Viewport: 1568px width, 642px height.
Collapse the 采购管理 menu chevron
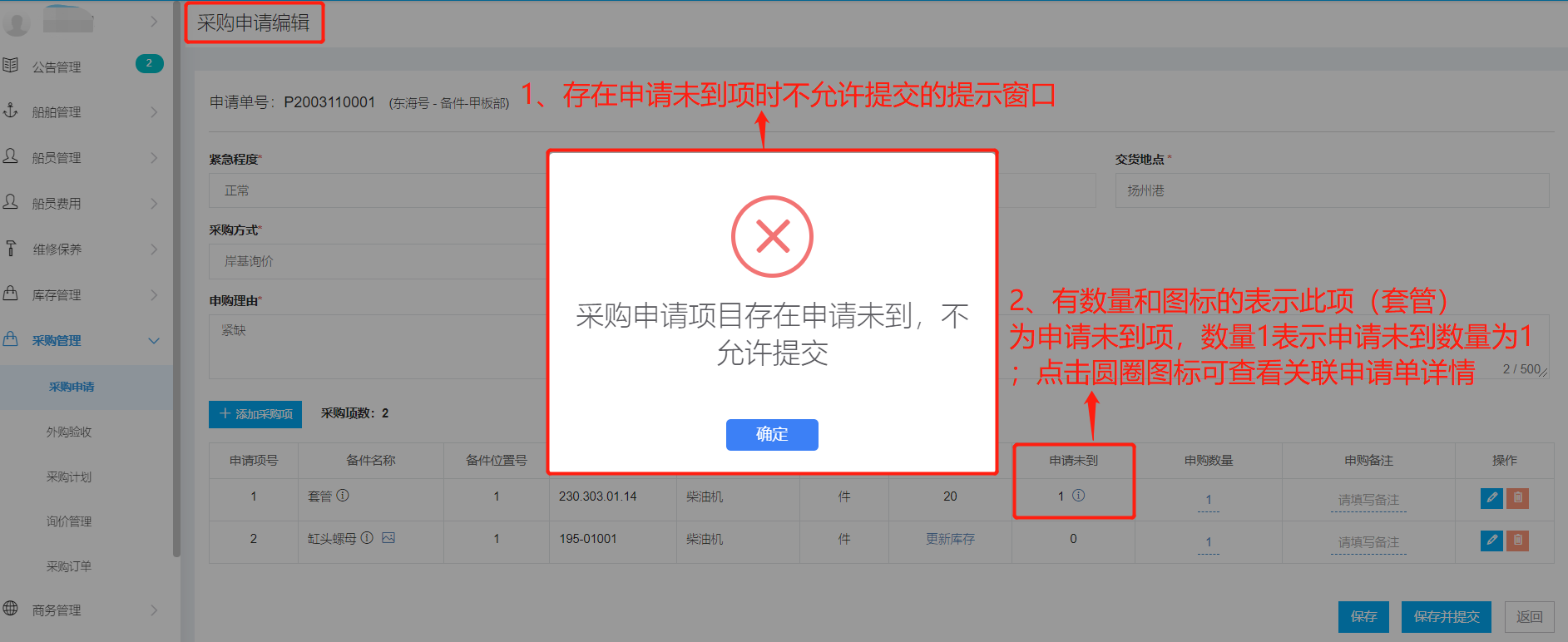tap(154, 341)
